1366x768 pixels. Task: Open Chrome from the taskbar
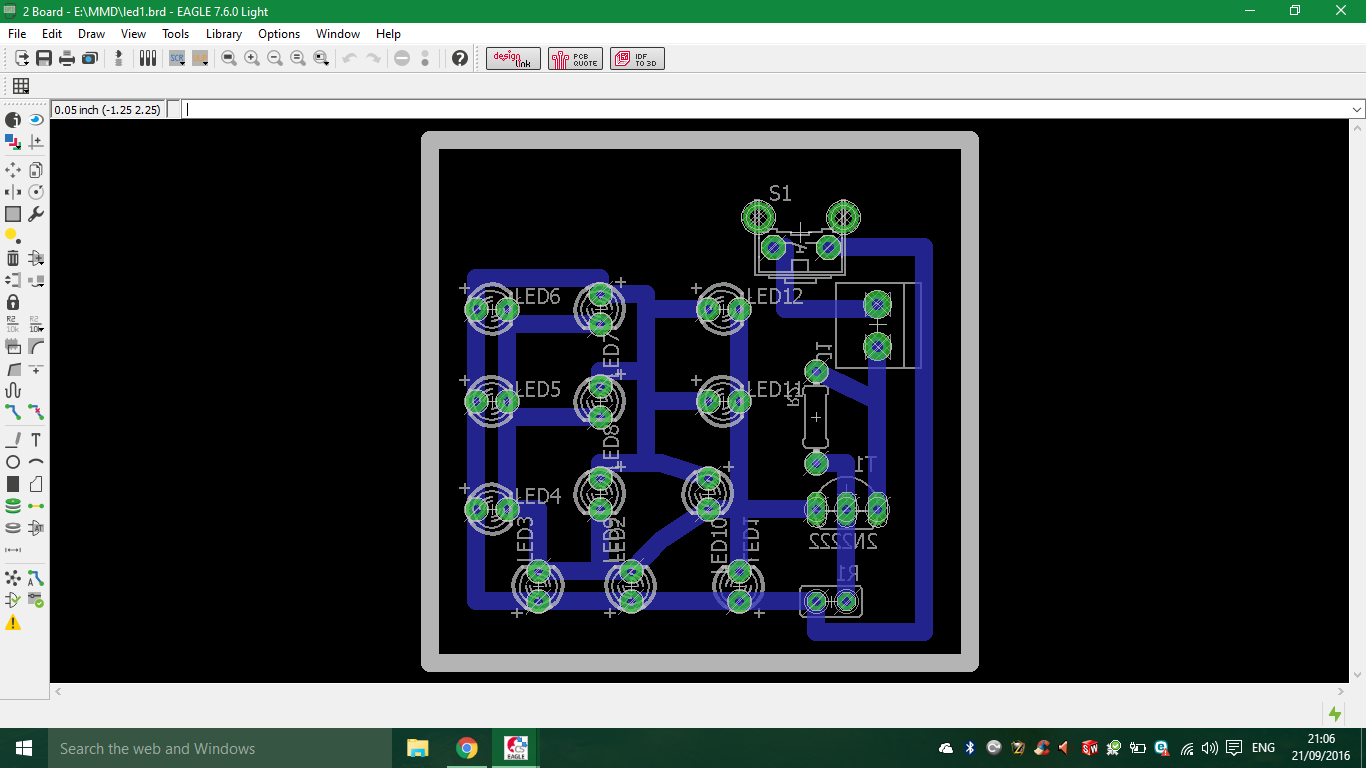point(466,748)
